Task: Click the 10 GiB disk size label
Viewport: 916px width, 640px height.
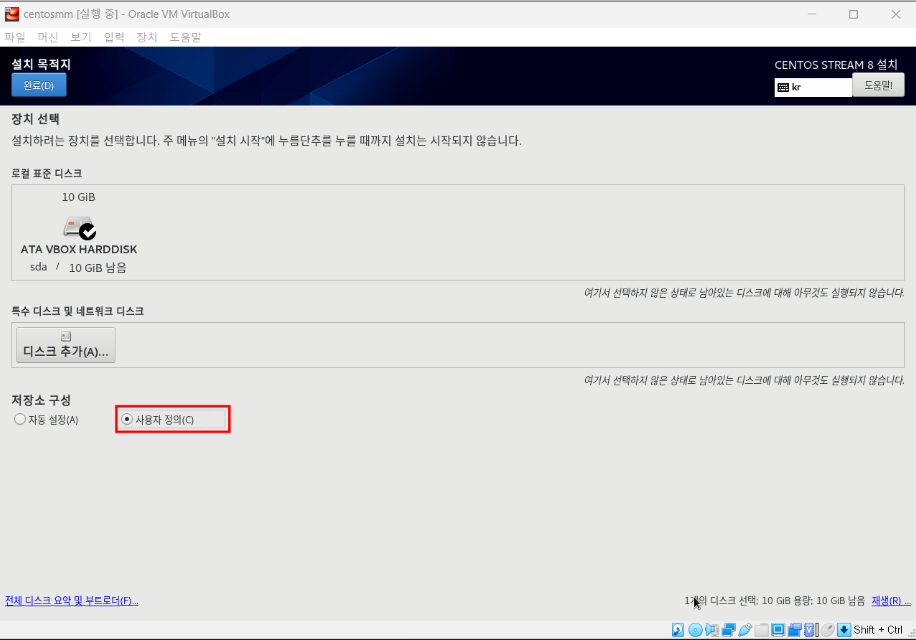Action: pyautogui.click(x=78, y=197)
